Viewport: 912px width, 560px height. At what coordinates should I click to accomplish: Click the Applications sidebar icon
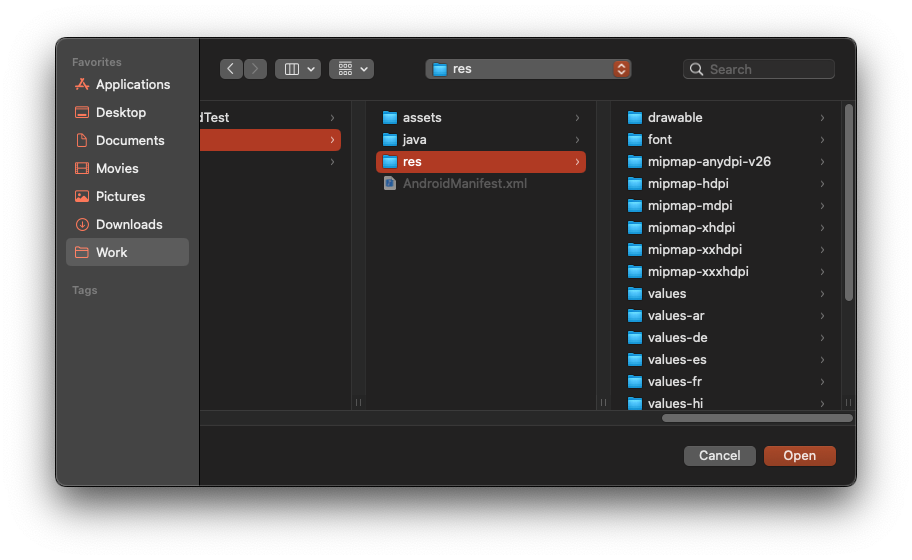tap(82, 84)
